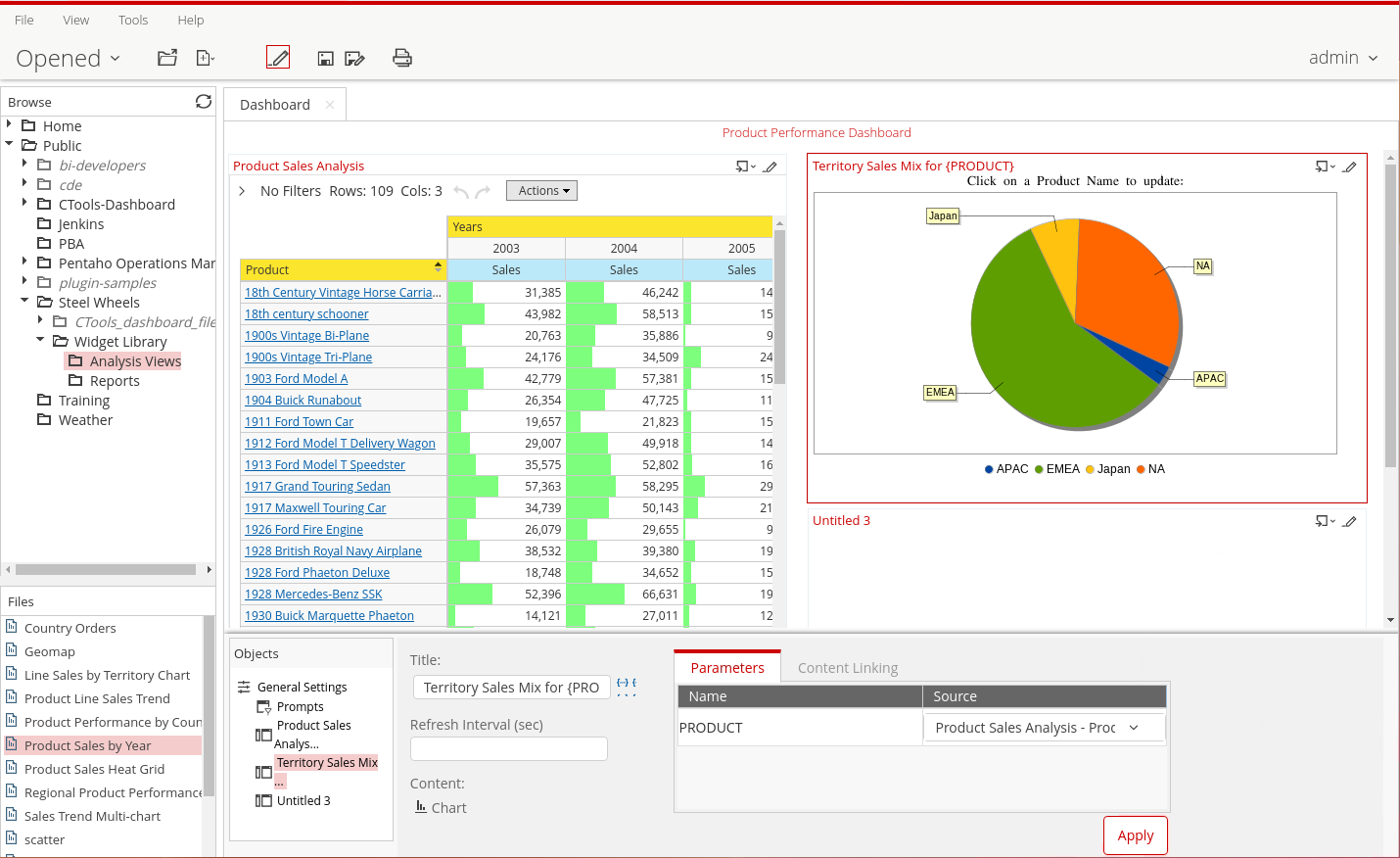Click the Save floppy disk icon
The height and width of the screenshot is (858, 1400).
pyautogui.click(x=325, y=59)
